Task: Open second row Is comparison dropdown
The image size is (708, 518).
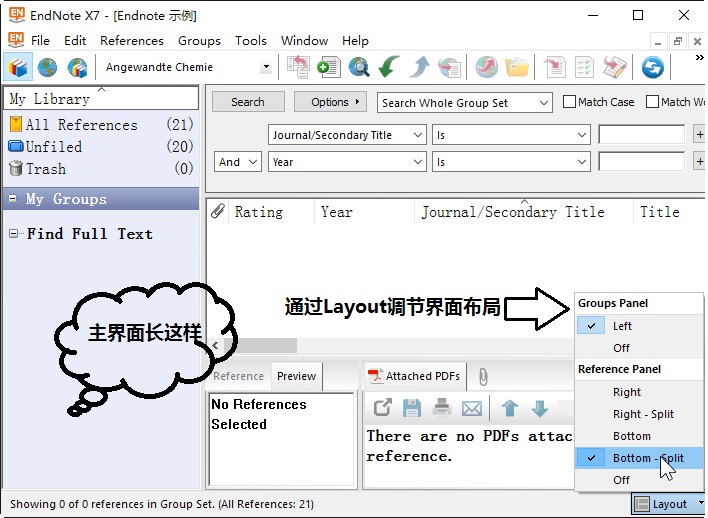Action: coord(511,162)
